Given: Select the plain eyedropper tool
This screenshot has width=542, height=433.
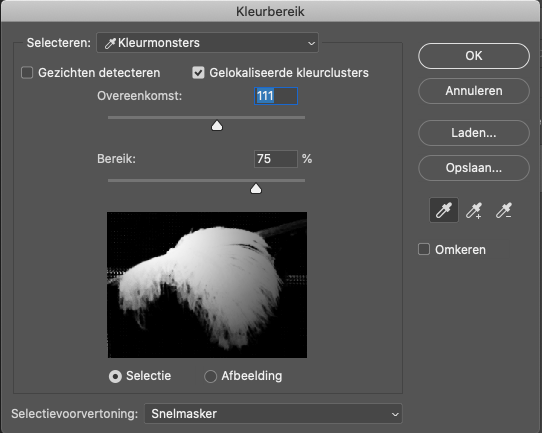Looking at the screenshot, I should tap(444, 210).
